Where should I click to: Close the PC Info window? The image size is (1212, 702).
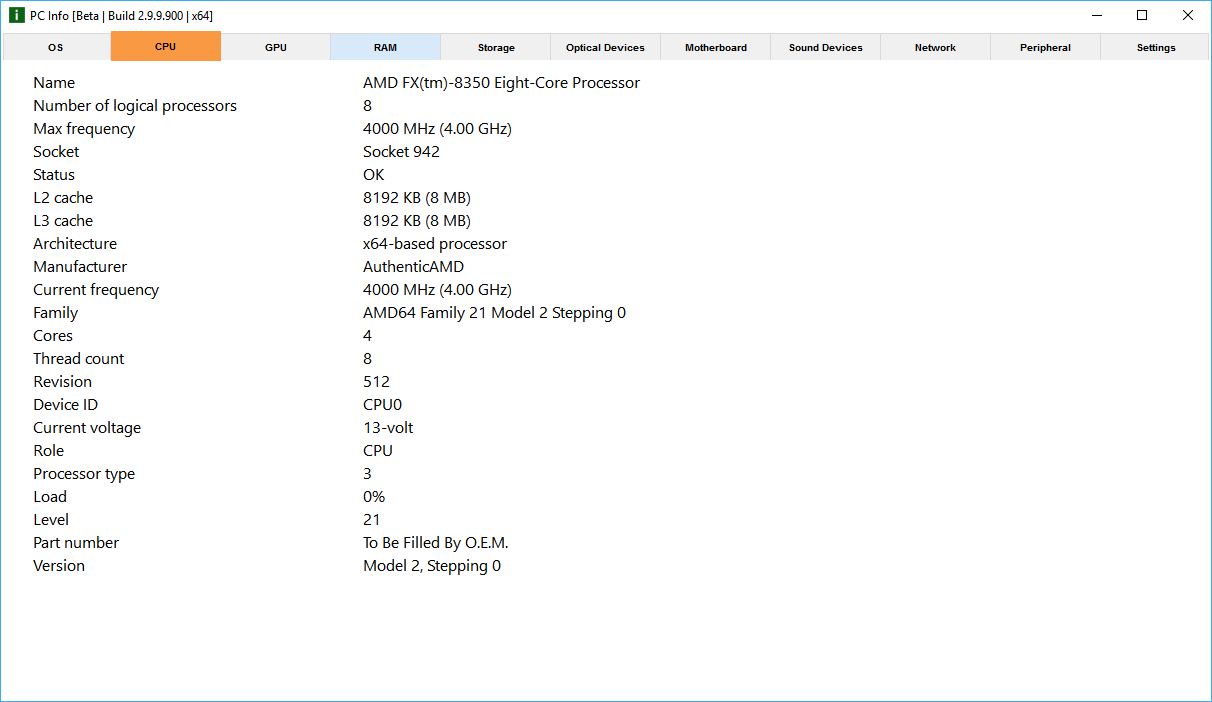tap(1188, 16)
